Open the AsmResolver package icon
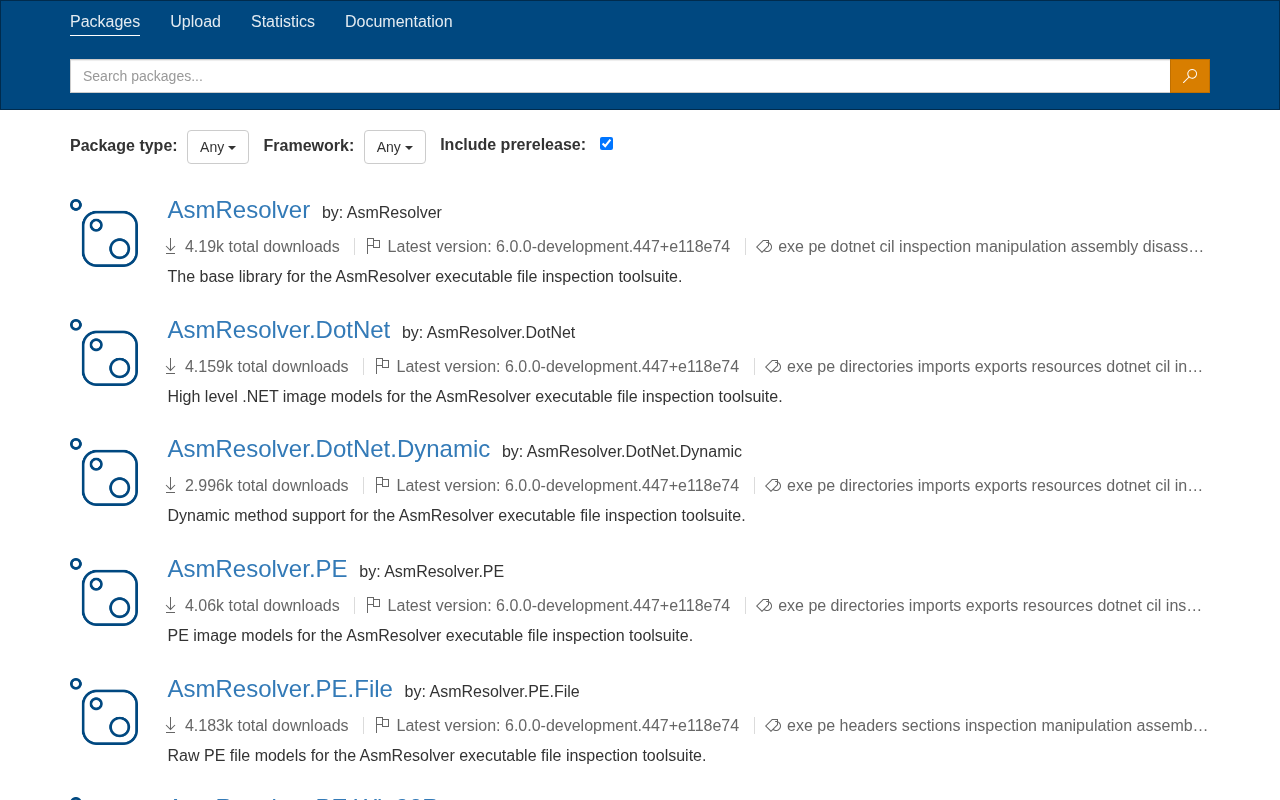Viewport: 1280px width, 800px height. [104, 233]
